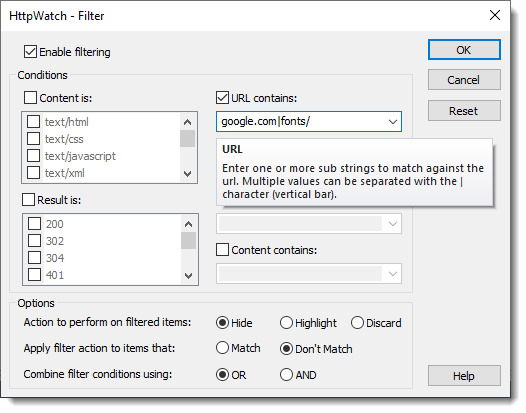
Task: Open Help for the filter dialog
Action: point(464,376)
